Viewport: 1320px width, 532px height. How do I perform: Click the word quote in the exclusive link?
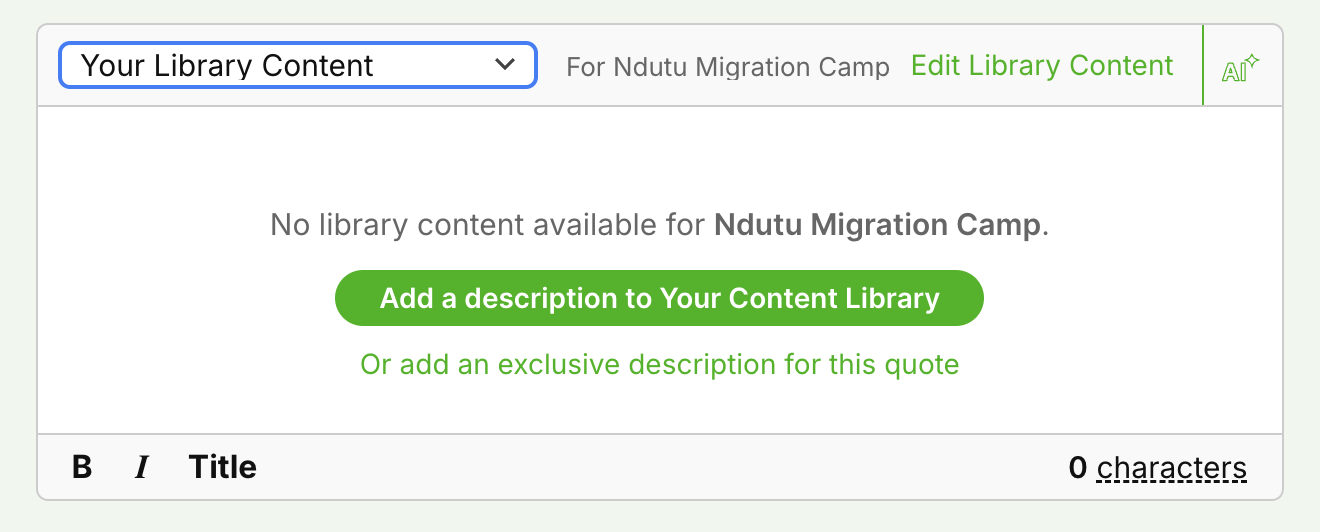click(x=920, y=364)
